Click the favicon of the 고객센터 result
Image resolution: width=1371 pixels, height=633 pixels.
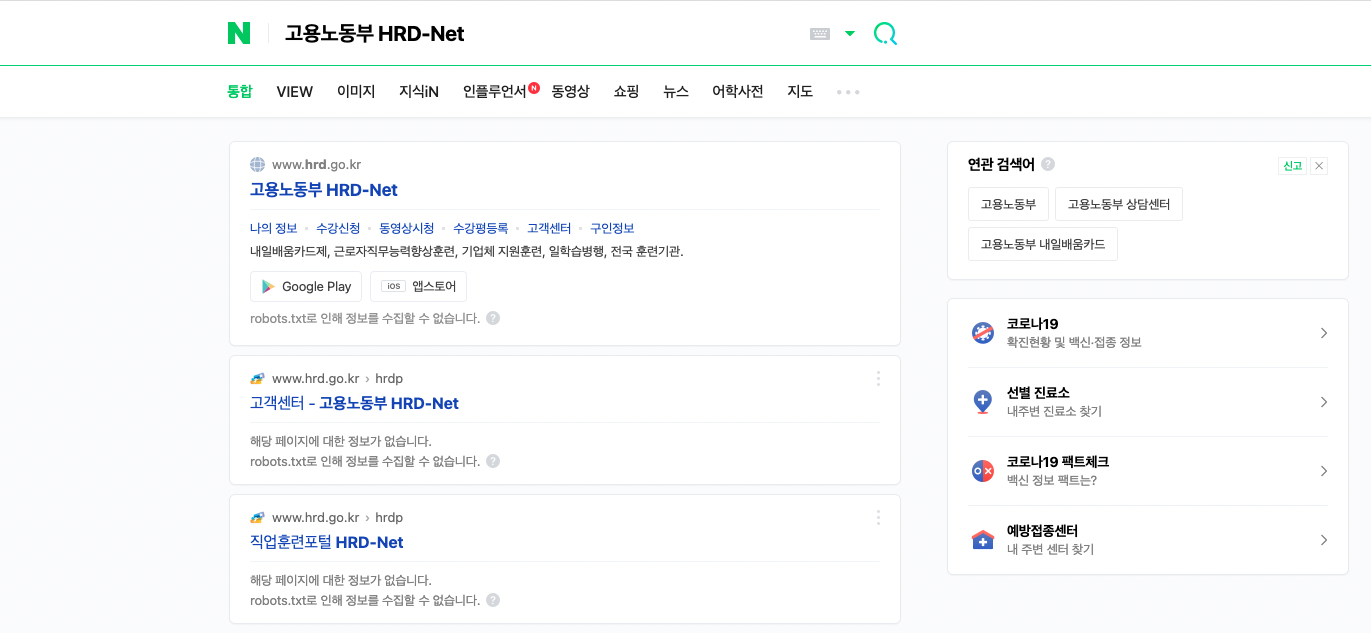click(258, 379)
